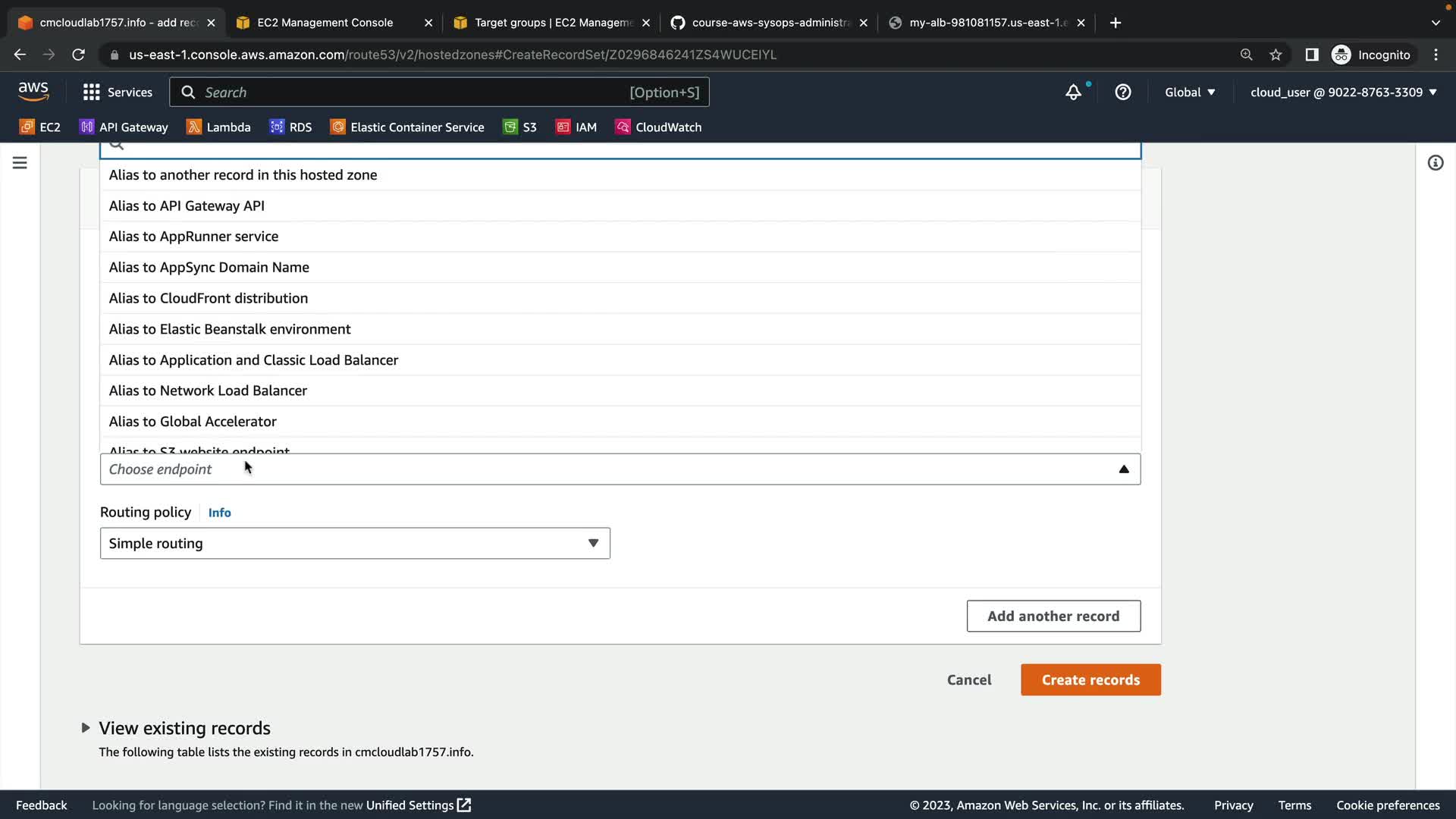This screenshot has width=1456, height=819.
Task: Open the Simple routing policy dropdown
Action: click(x=355, y=544)
